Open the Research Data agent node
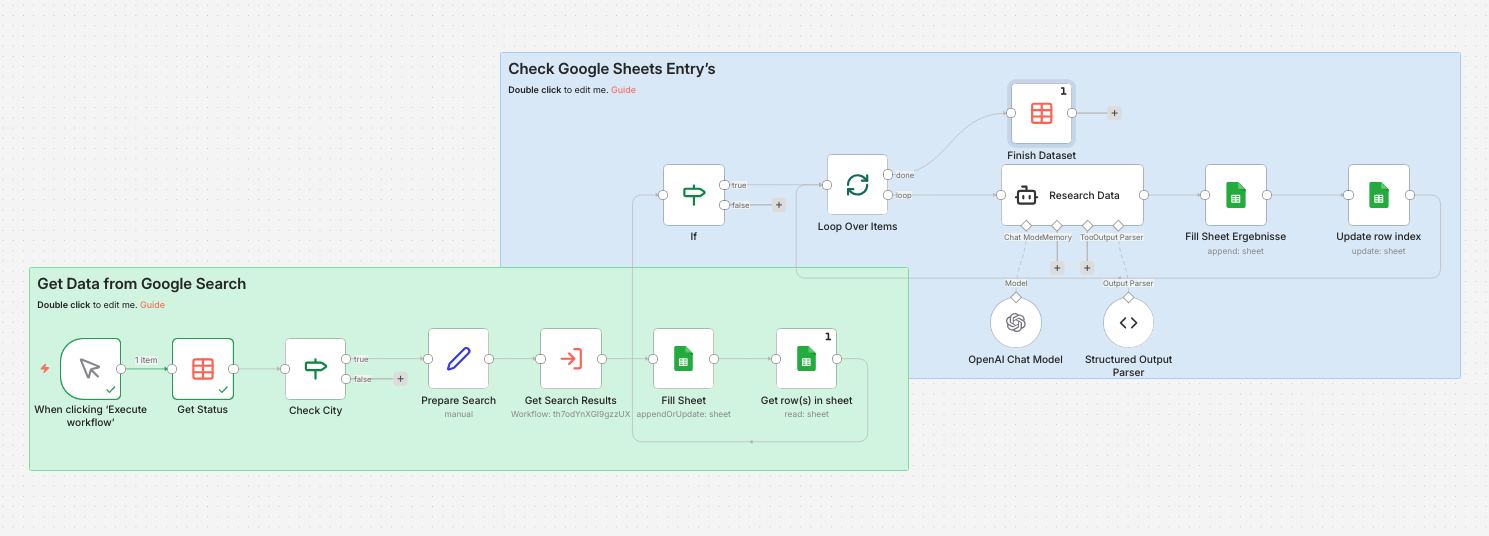Viewport: 1489px width, 536px height. (1072, 195)
